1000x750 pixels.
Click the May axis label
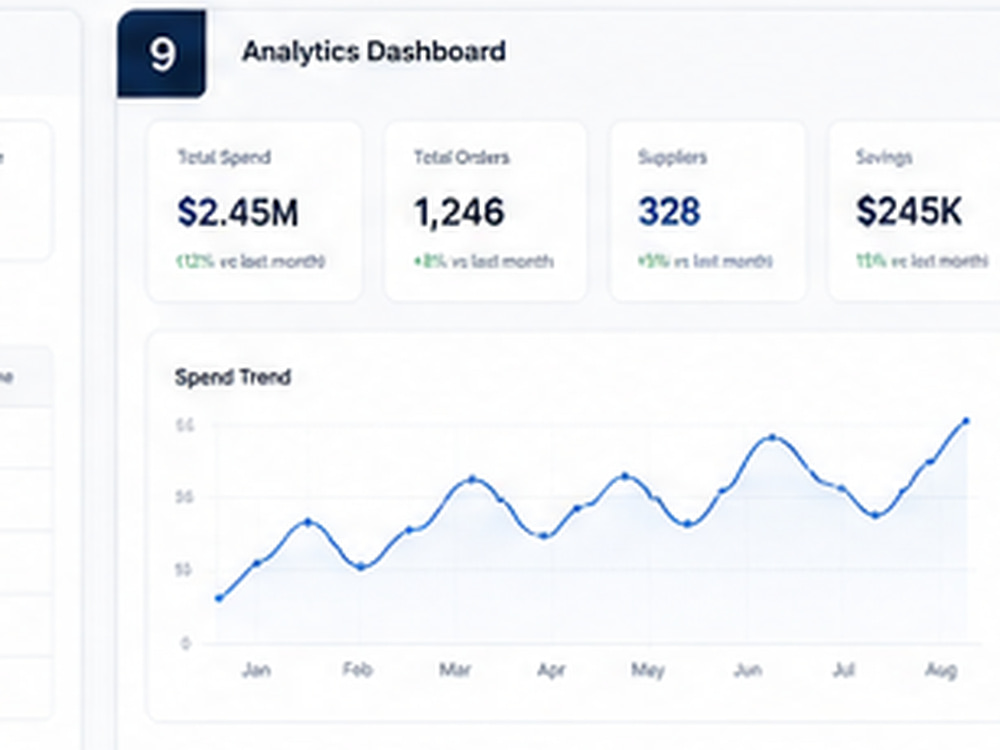648,670
